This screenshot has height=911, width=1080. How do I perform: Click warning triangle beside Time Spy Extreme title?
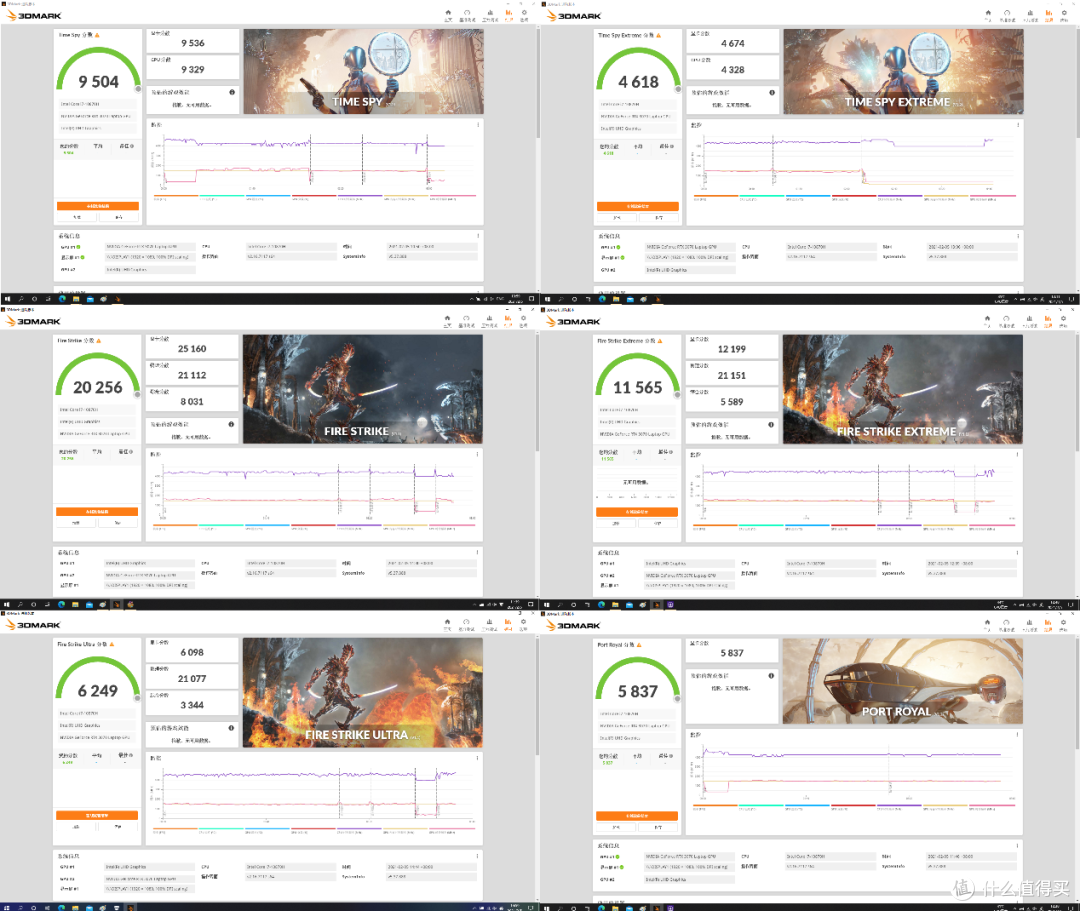(x=658, y=35)
